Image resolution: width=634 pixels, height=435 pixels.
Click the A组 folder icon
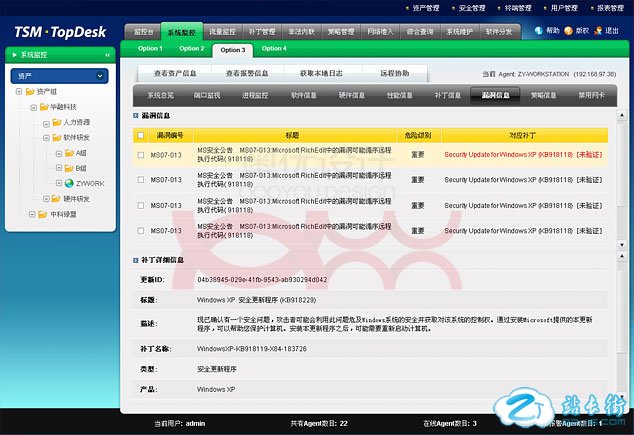[x=68, y=153]
